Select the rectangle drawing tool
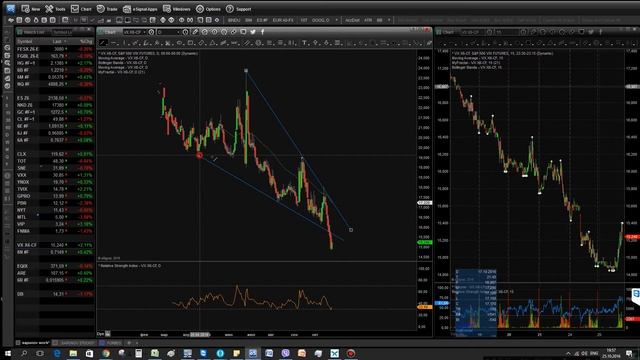The image size is (640, 360). point(191,43)
